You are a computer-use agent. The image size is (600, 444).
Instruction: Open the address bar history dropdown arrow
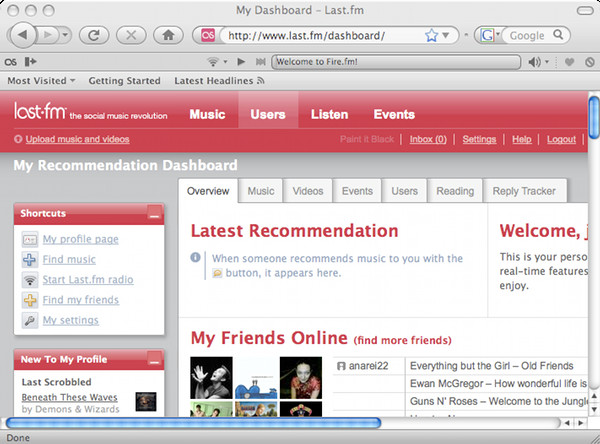[446, 36]
